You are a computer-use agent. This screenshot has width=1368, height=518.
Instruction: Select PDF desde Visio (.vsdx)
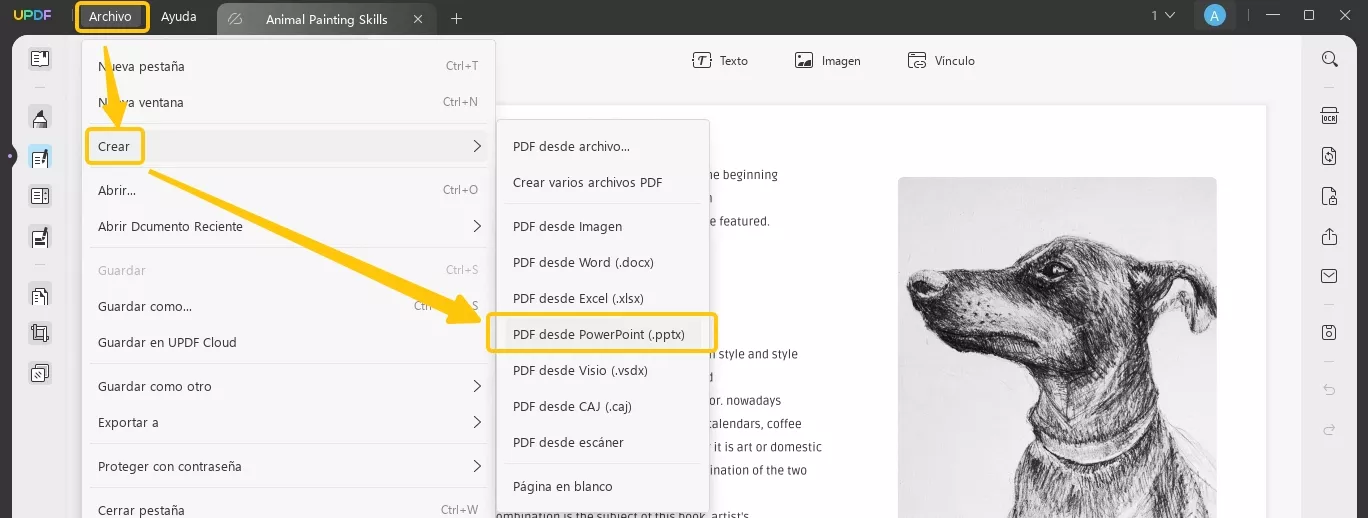tap(603, 370)
